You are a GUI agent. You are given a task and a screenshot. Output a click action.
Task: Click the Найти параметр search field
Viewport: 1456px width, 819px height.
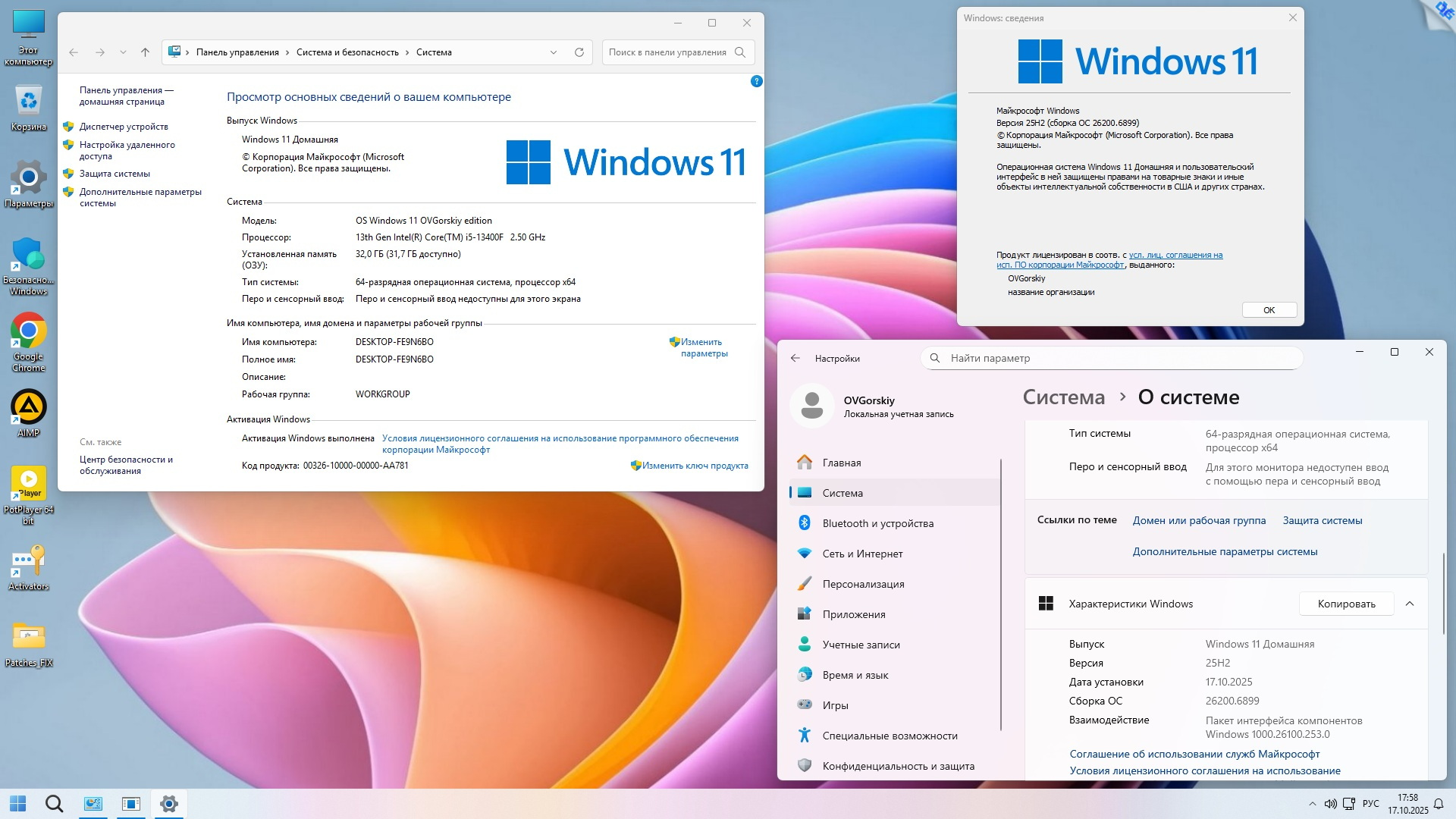pyautogui.click(x=1111, y=358)
